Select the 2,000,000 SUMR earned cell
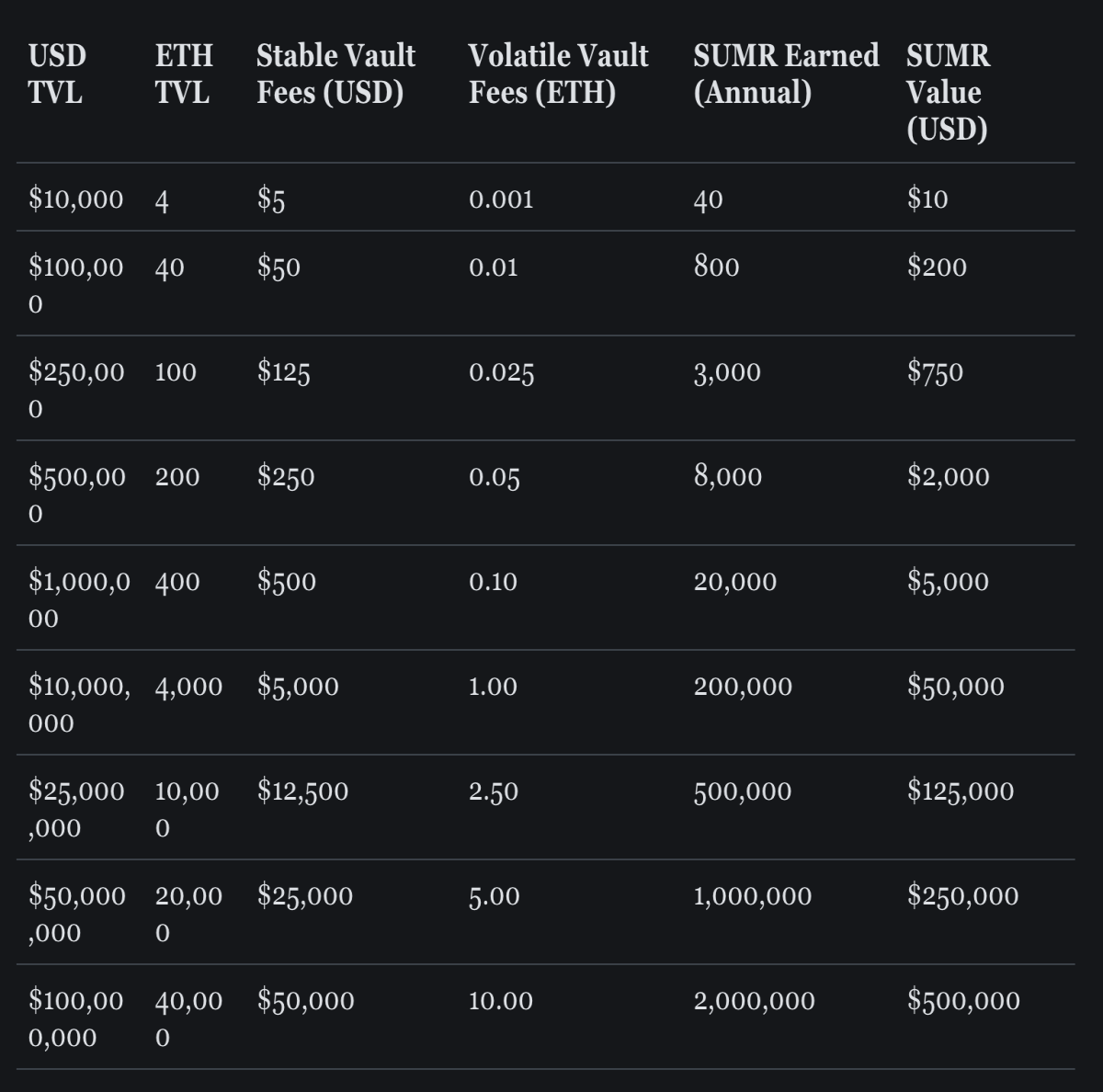1103x1092 pixels. click(754, 1001)
